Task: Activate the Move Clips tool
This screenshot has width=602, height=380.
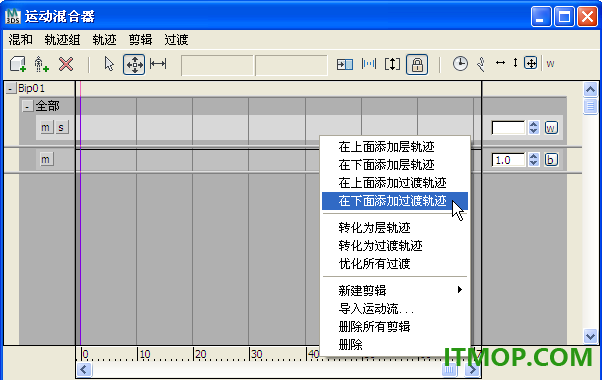Action: coord(134,64)
